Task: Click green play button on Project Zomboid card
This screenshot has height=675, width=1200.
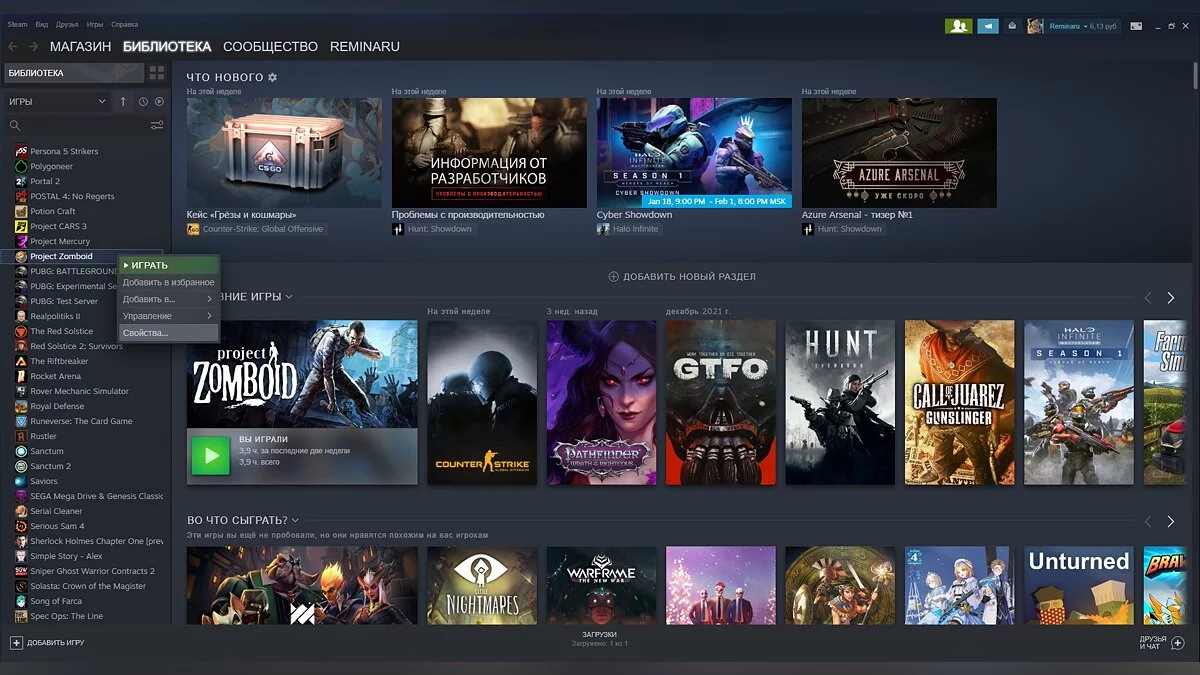Action: pyautogui.click(x=211, y=456)
